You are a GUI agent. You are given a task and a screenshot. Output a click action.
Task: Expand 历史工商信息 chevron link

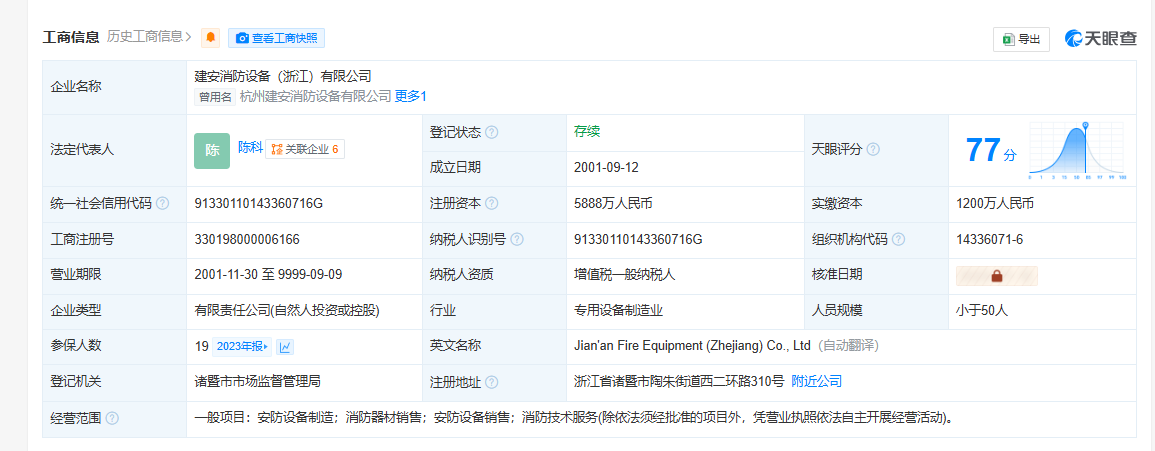click(150, 36)
